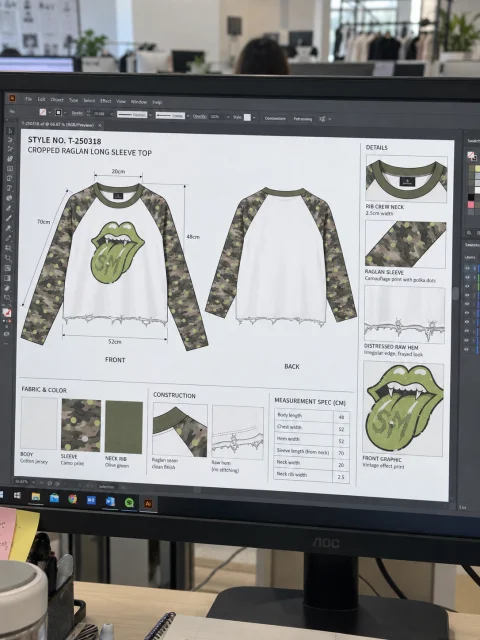Select the Selection arrow tool in toolbox
480x640 pixels.
10,131
